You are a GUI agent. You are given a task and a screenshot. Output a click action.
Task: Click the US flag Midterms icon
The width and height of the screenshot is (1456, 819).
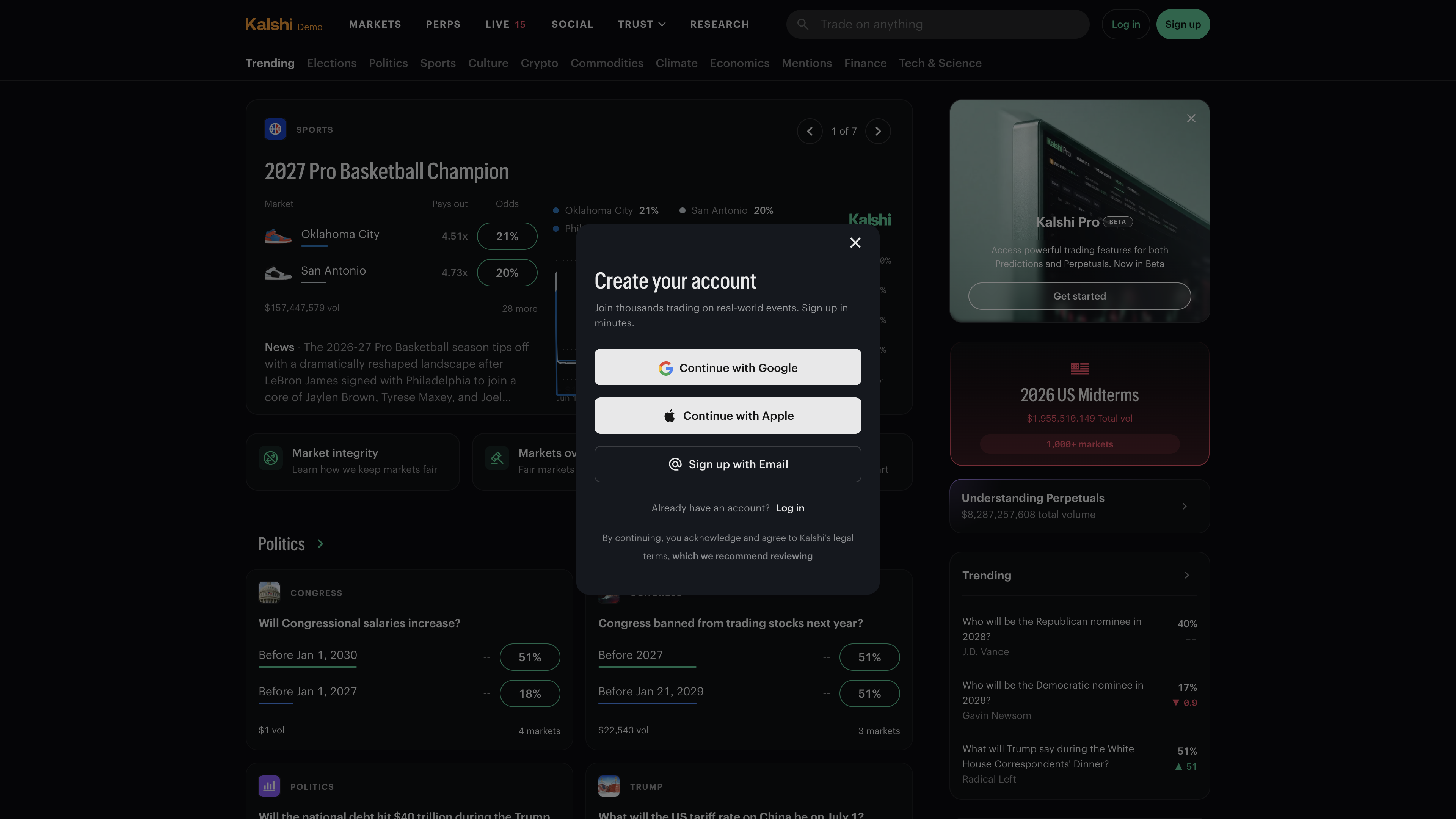point(1079,369)
